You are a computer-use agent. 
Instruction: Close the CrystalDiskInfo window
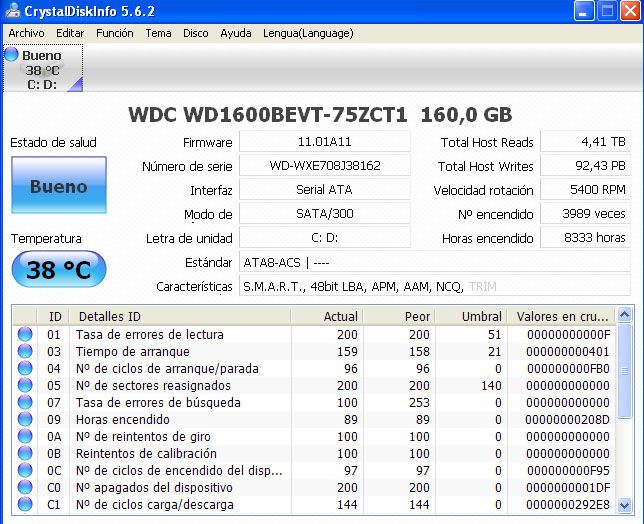(630, 10)
